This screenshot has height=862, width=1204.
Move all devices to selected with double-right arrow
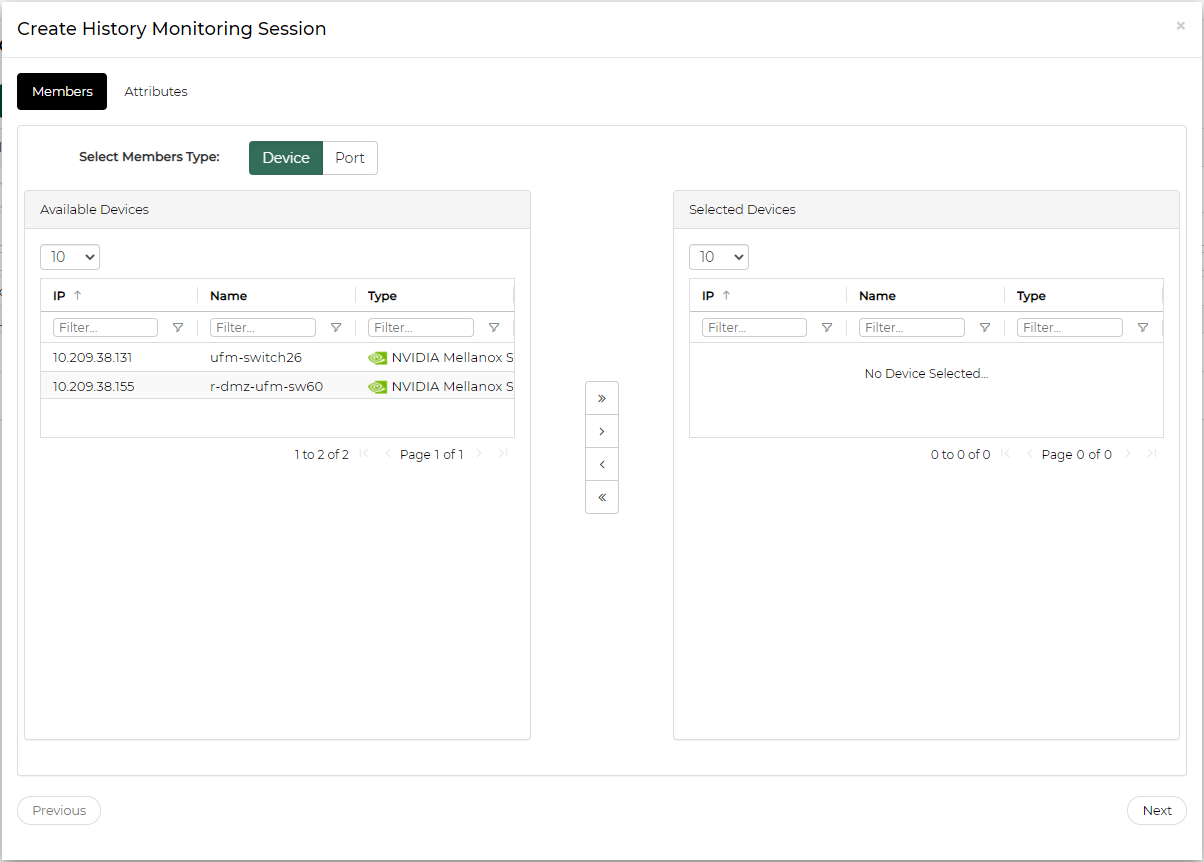tap(602, 398)
